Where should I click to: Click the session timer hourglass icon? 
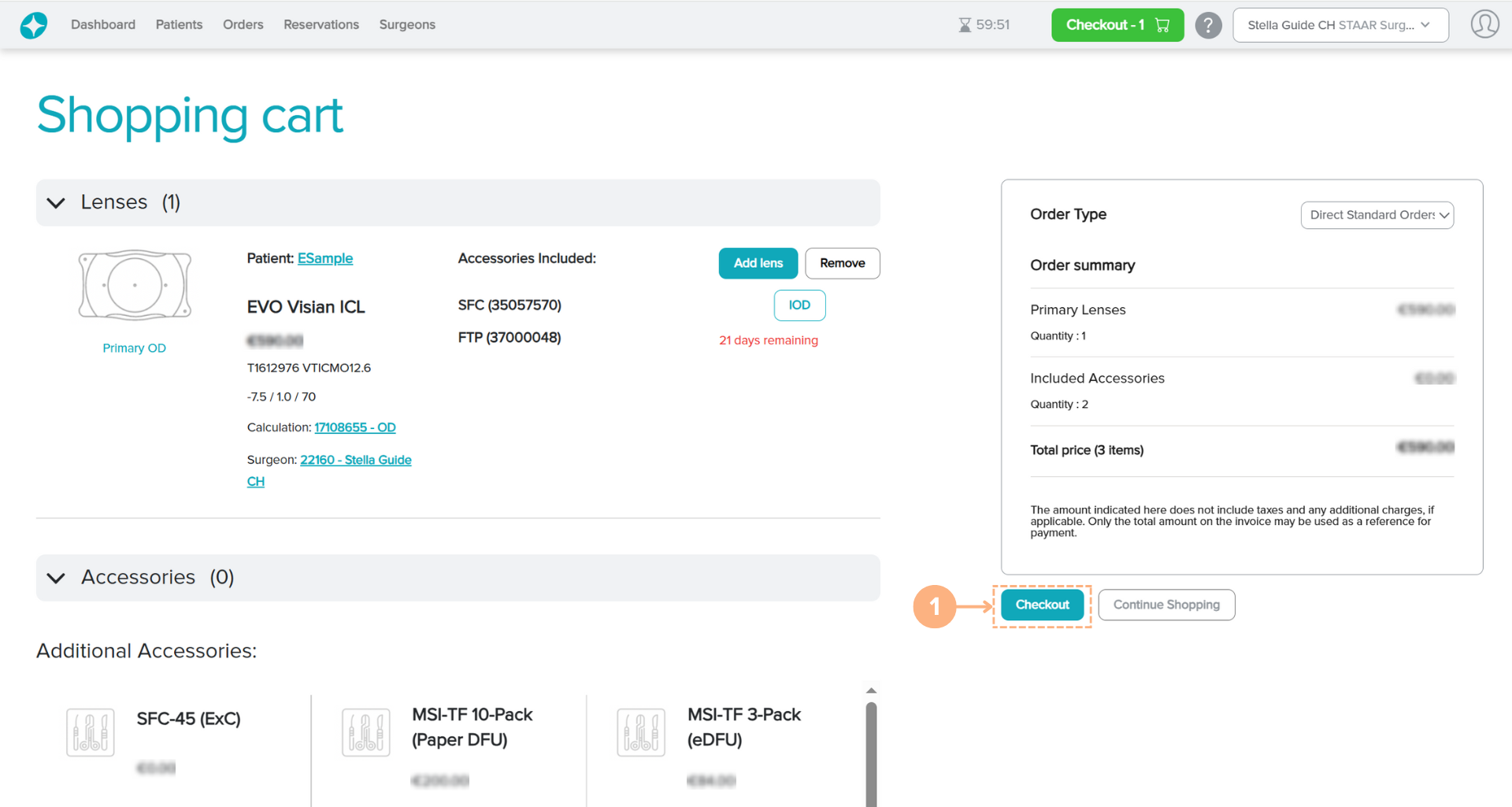click(965, 25)
